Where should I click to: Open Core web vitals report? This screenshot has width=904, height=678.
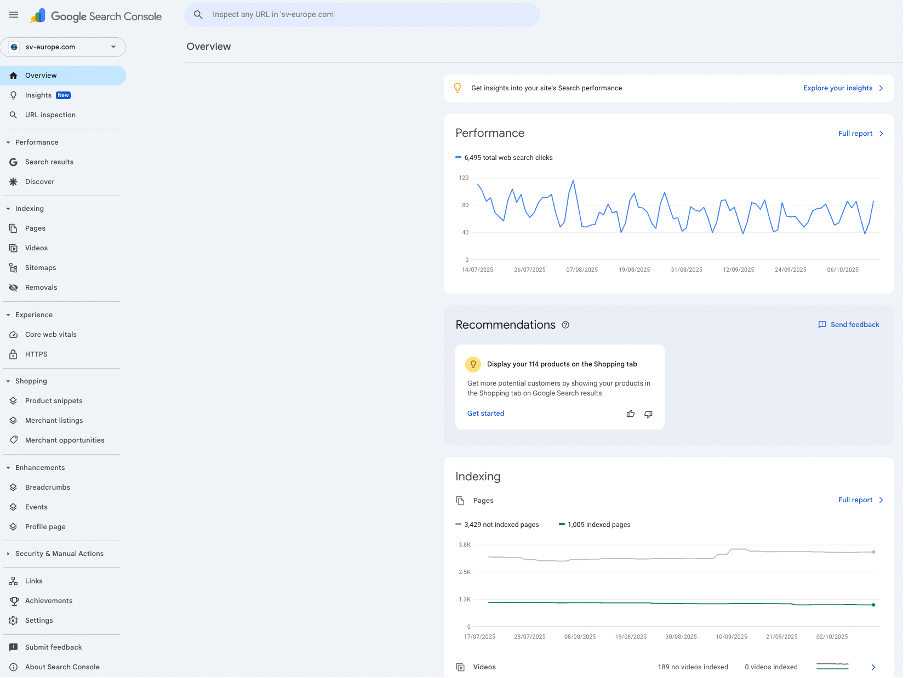[x=50, y=334]
